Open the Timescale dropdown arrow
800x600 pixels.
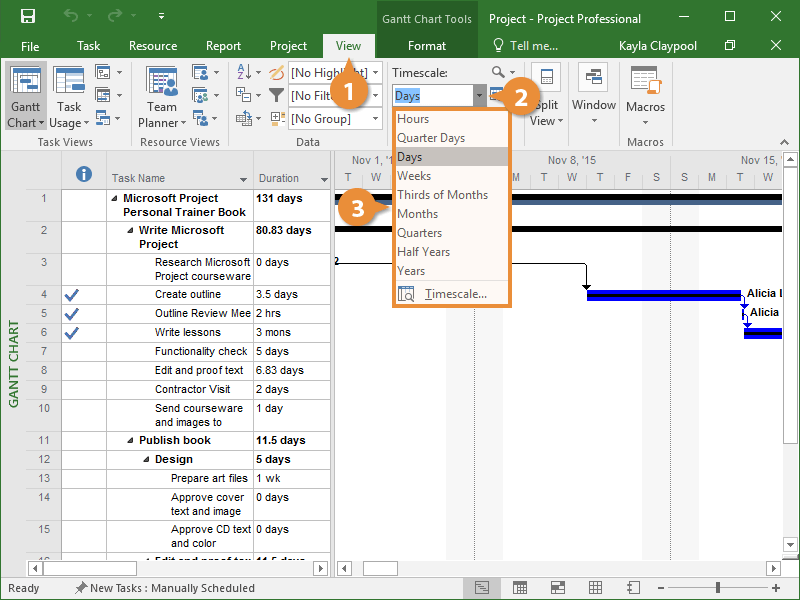(480, 96)
